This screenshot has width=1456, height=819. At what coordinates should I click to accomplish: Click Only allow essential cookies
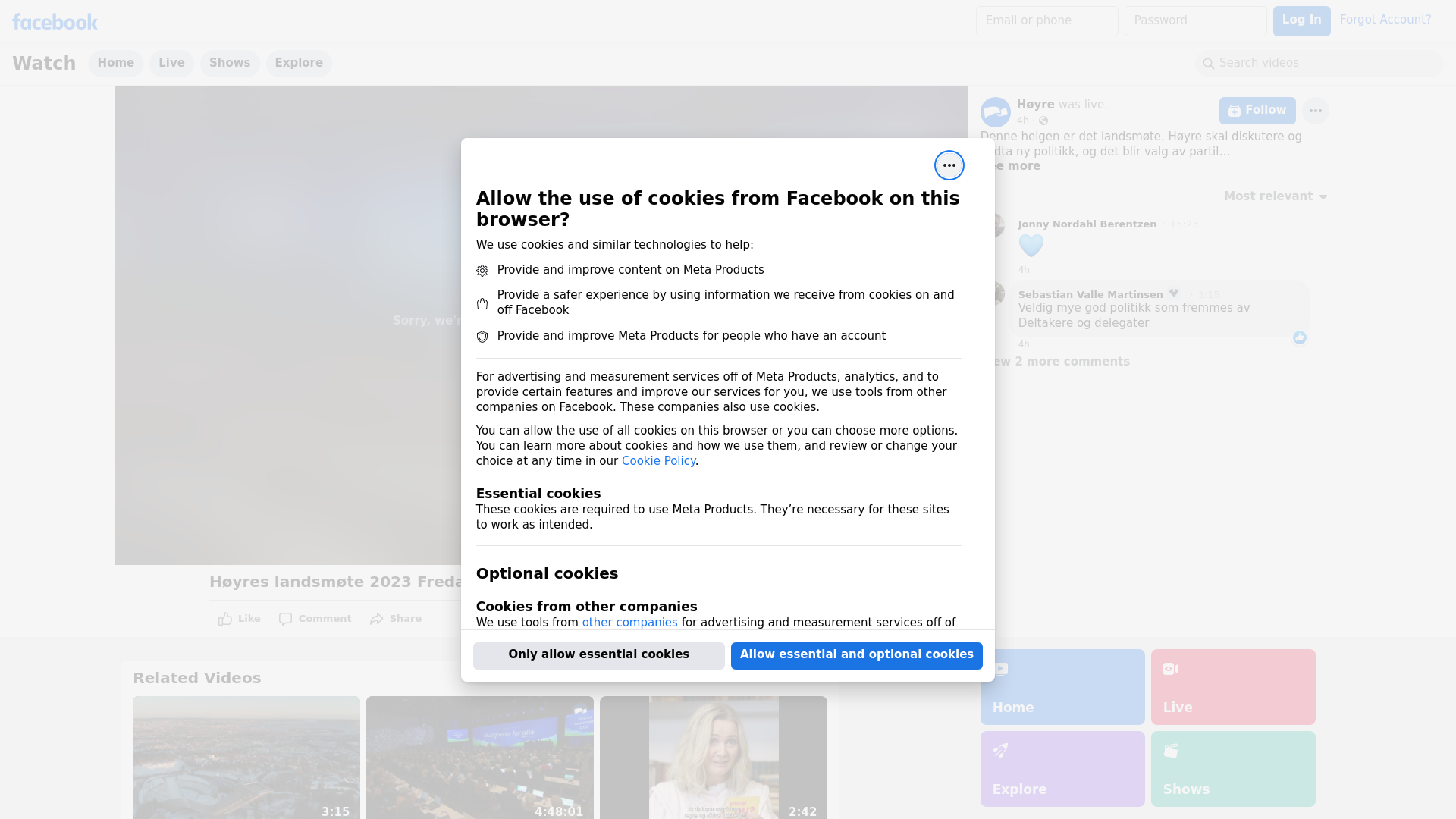pos(598,655)
